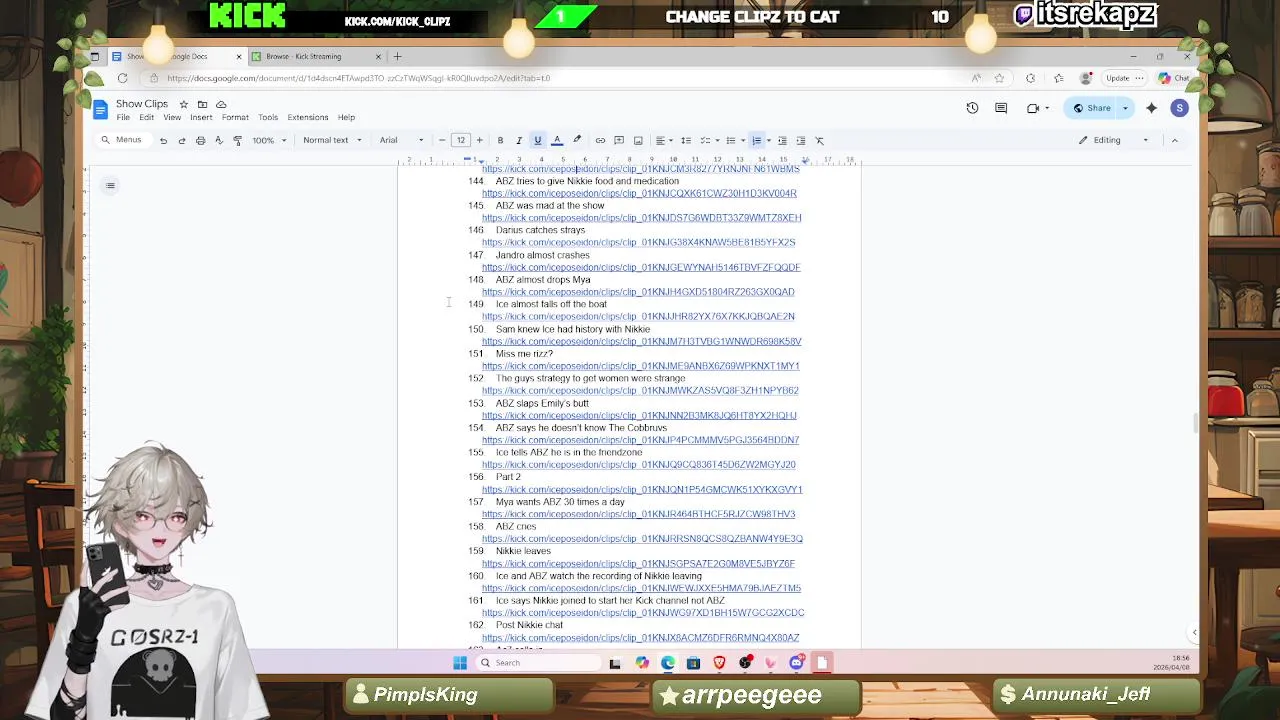View the cloud save status icon
The image size is (1280, 720).
click(221, 104)
